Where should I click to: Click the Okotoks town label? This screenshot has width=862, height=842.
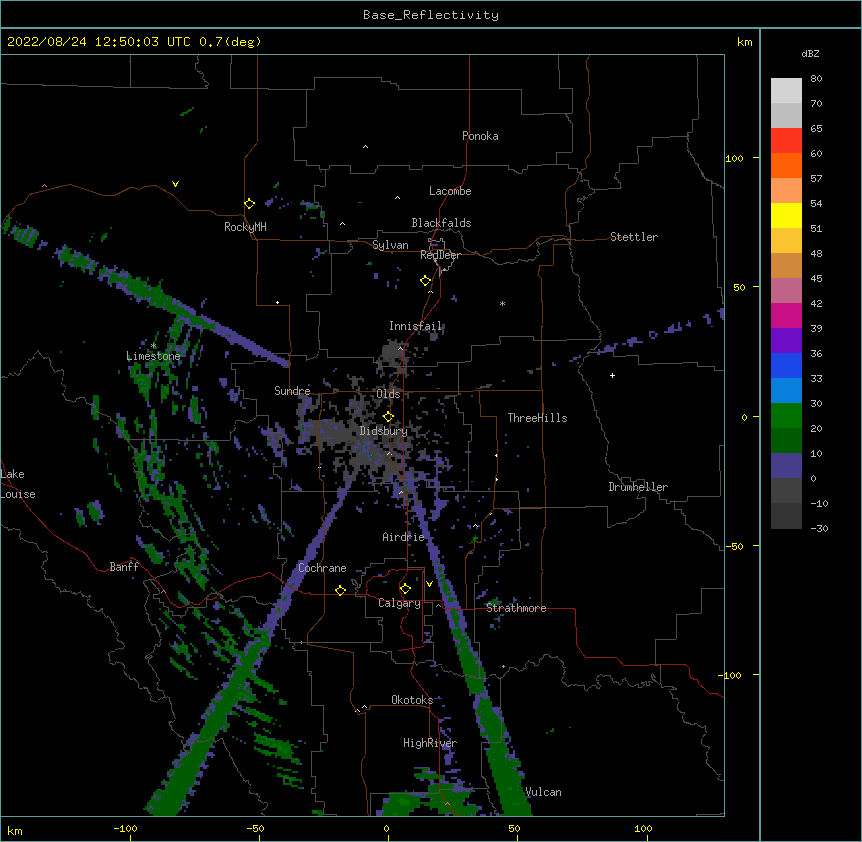(x=412, y=700)
